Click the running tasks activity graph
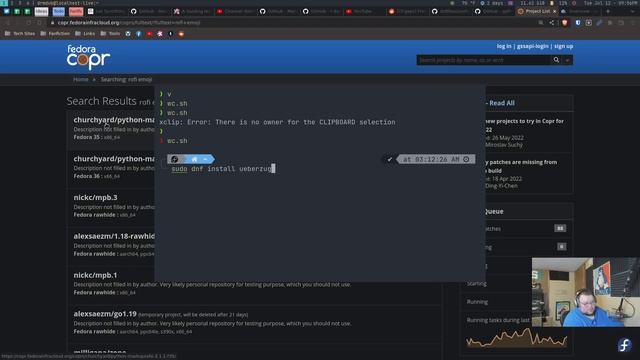This screenshot has height=360, width=640. (x=516, y=338)
